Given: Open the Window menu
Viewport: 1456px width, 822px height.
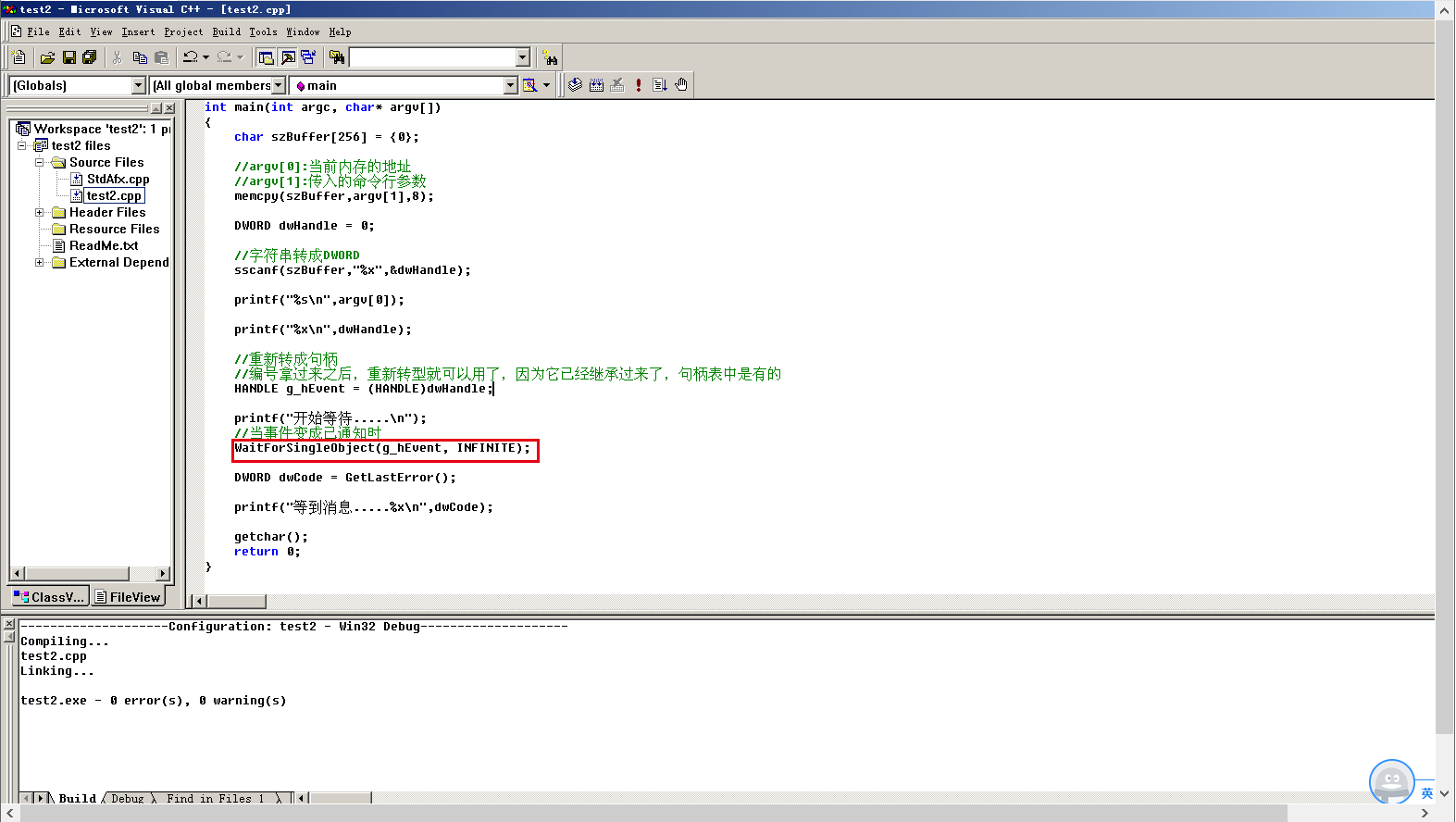Looking at the screenshot, I should 303,31.
